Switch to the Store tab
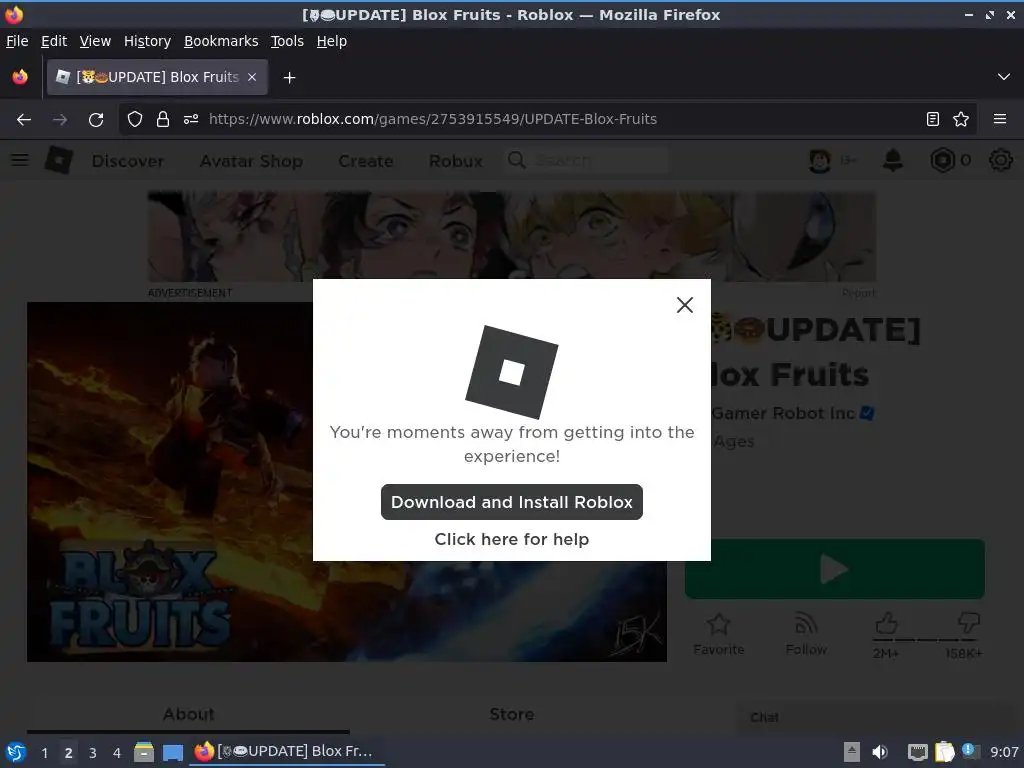This screenshot has width=1024, height=768. point(511,714)
